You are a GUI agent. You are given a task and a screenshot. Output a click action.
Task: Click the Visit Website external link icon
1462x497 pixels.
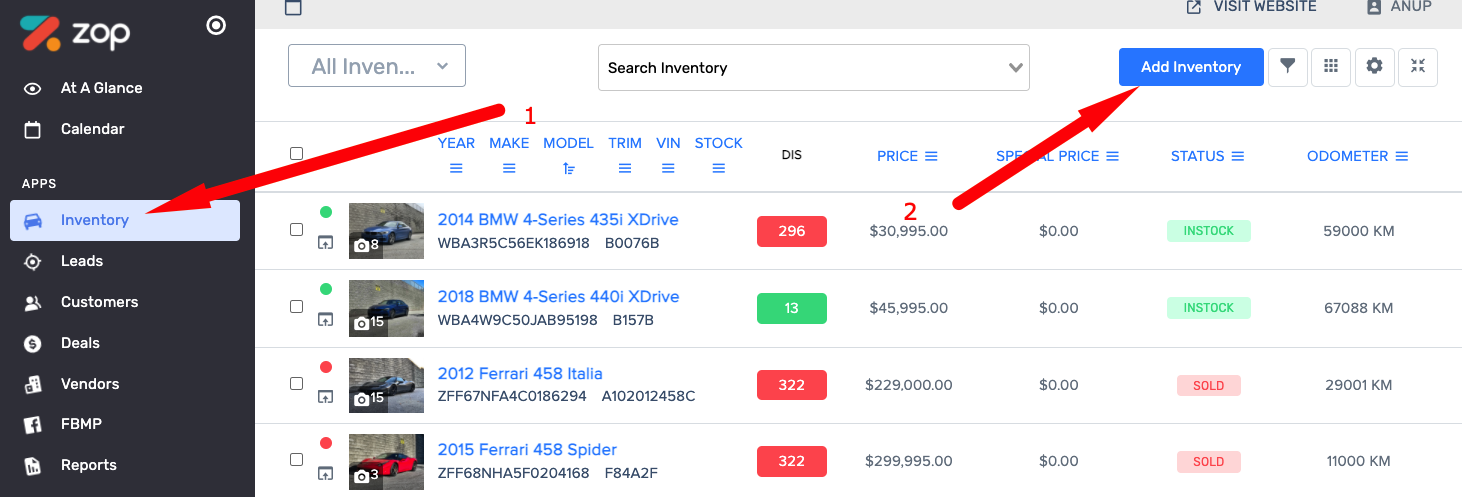tap(1193, 7)
